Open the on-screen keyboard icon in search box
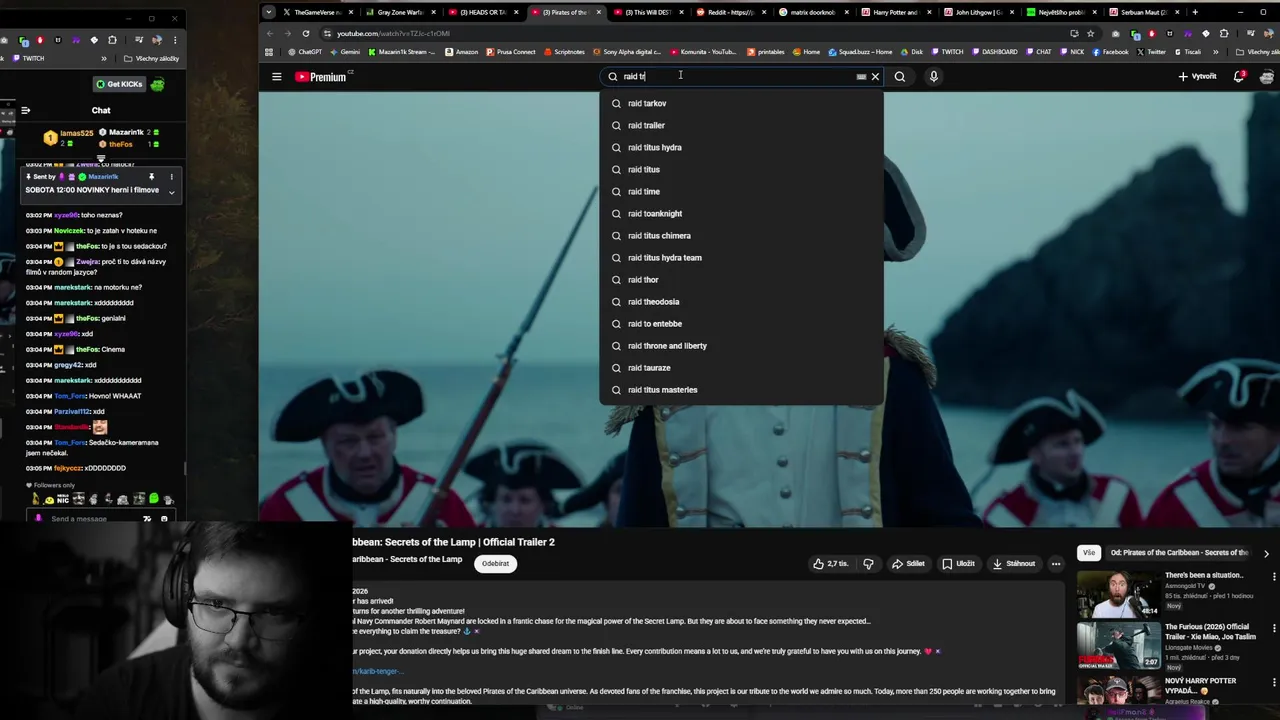The height and width of the screenshot is (720, 1280). [x=861, y=76]
